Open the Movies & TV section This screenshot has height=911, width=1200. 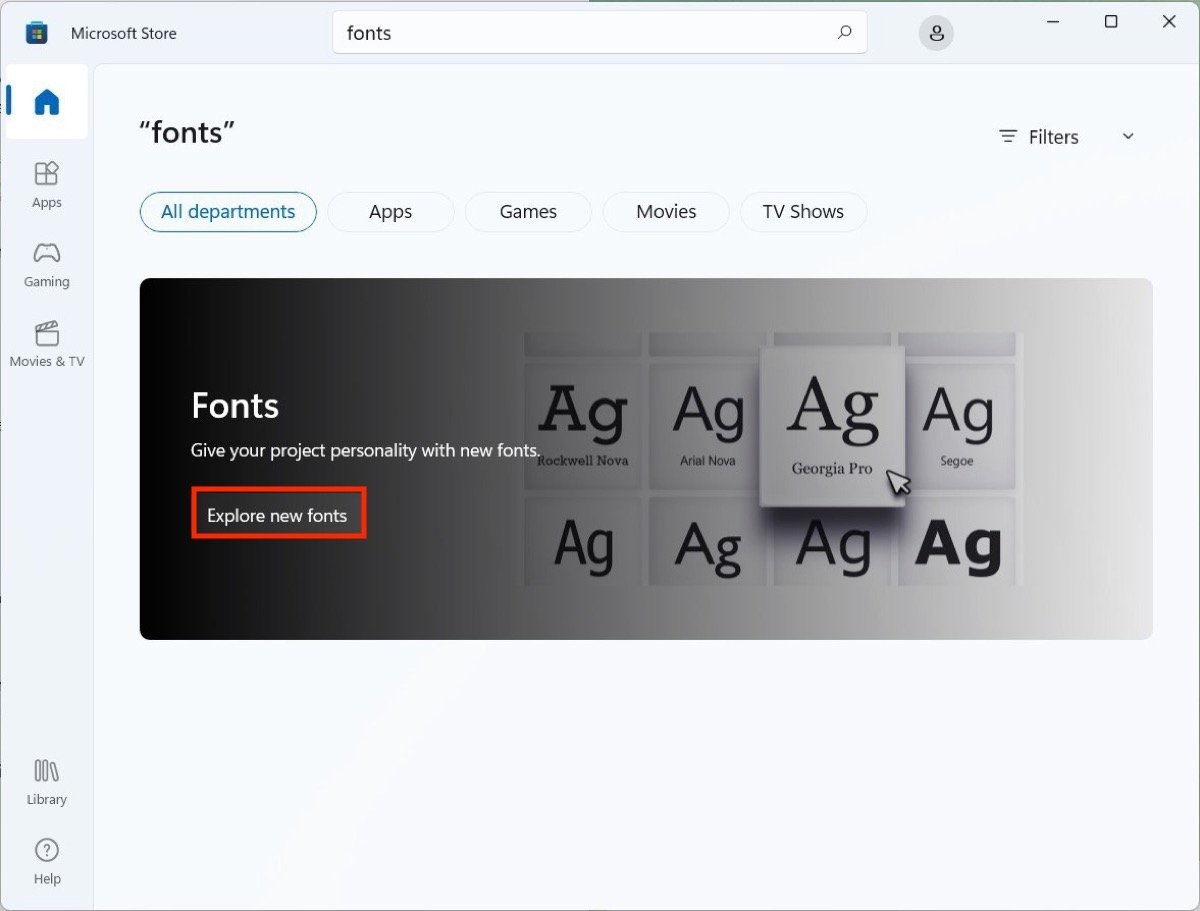click(47, 345)
